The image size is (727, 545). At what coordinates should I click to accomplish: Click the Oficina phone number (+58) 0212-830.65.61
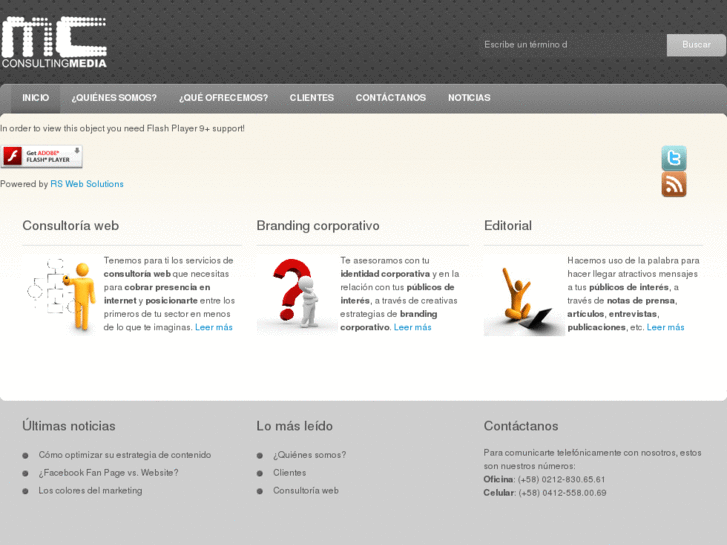[561, 479]
